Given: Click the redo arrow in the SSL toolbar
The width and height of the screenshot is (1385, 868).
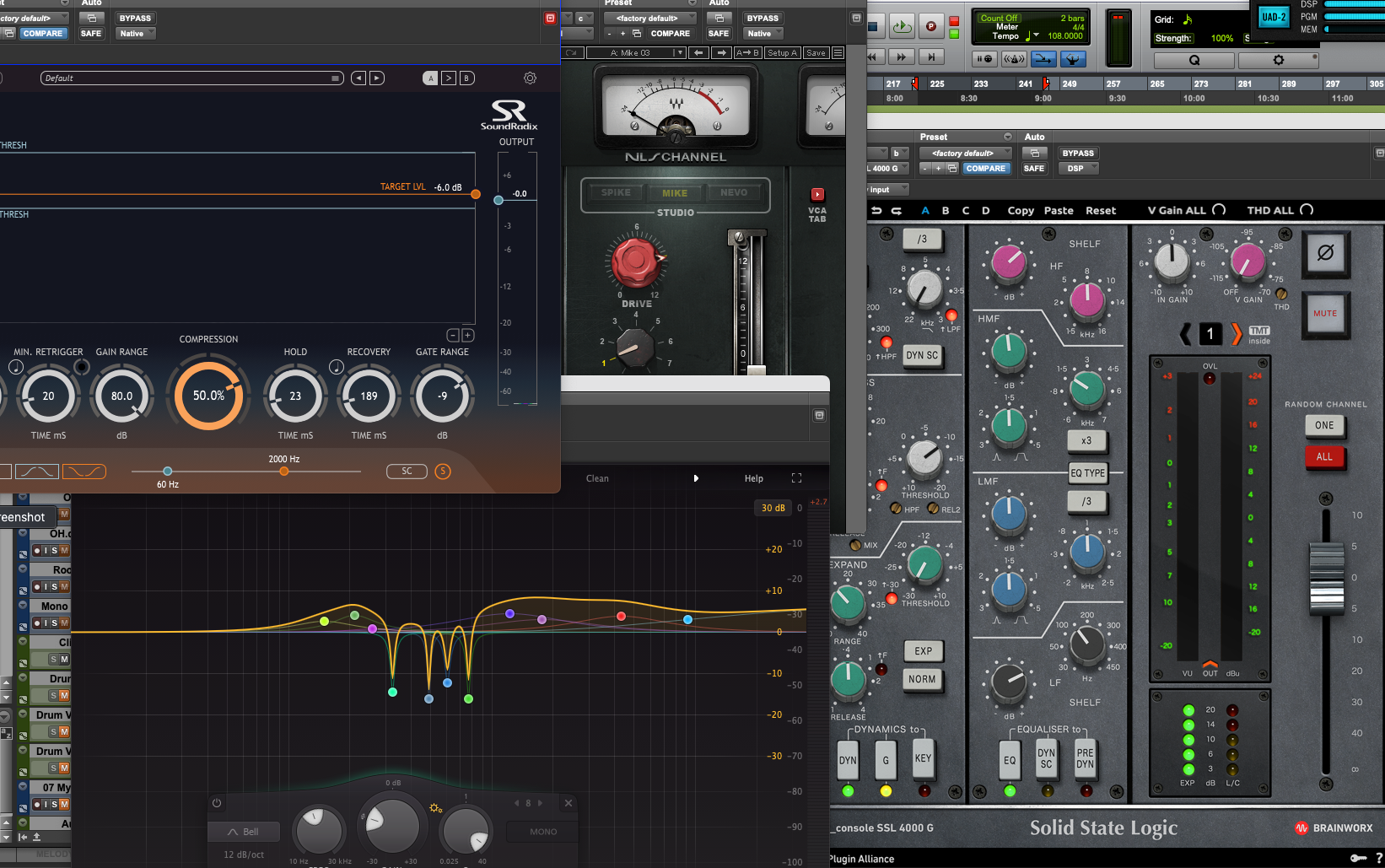Looking at the screenshot, I should pos(897,211).
